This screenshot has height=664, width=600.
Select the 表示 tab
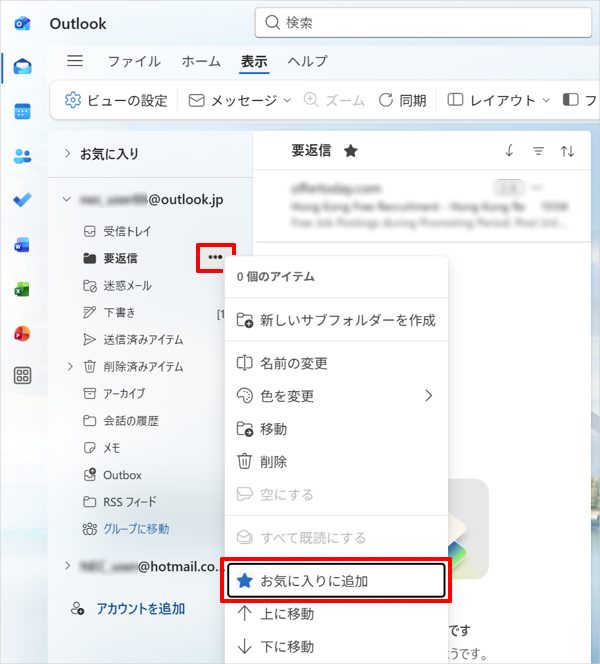tap(254, 62)
